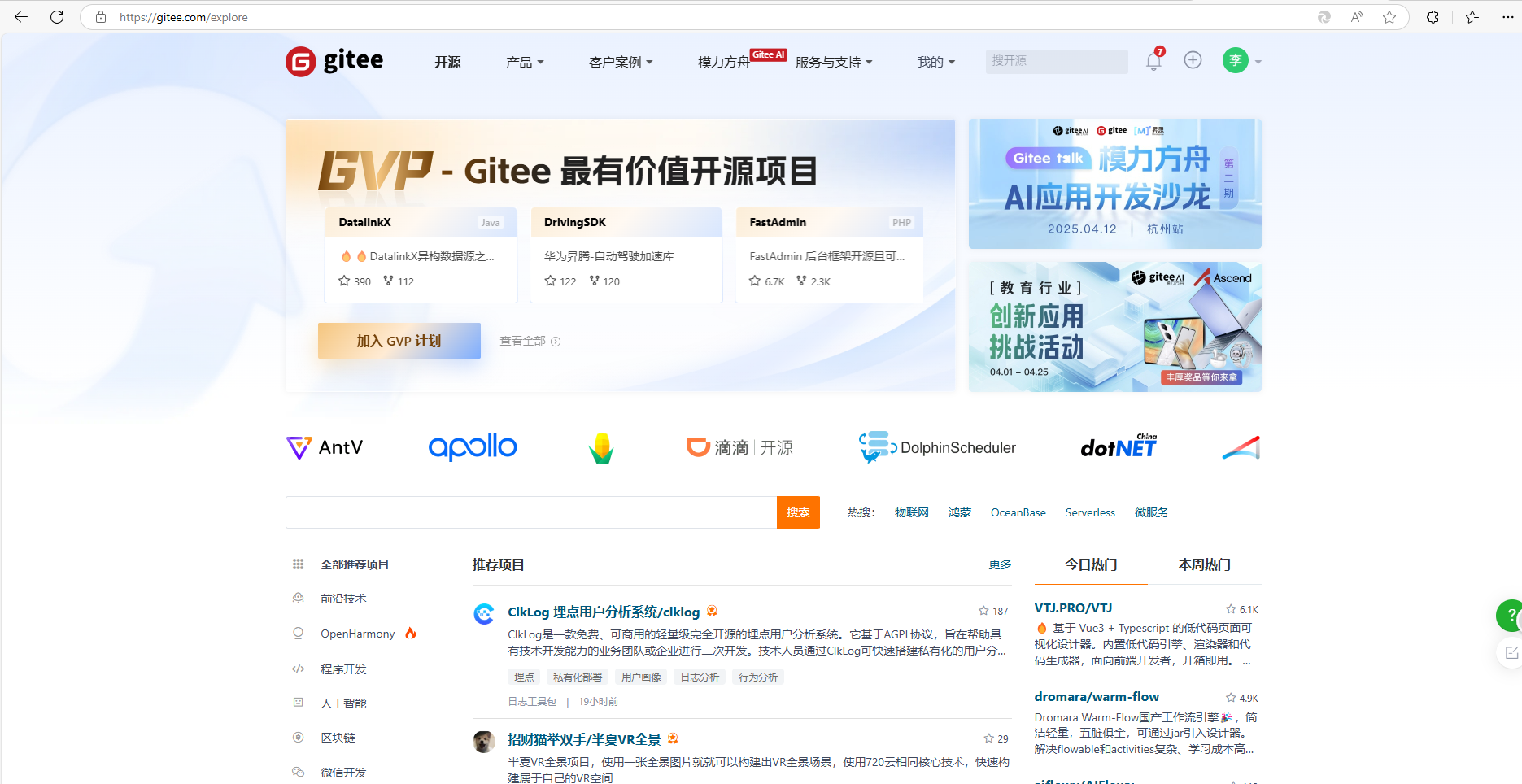The width and height of the screenshot is (1522, 784).
Task: Click 更多 link next to 推荐项目
Action: (1000, 564)
